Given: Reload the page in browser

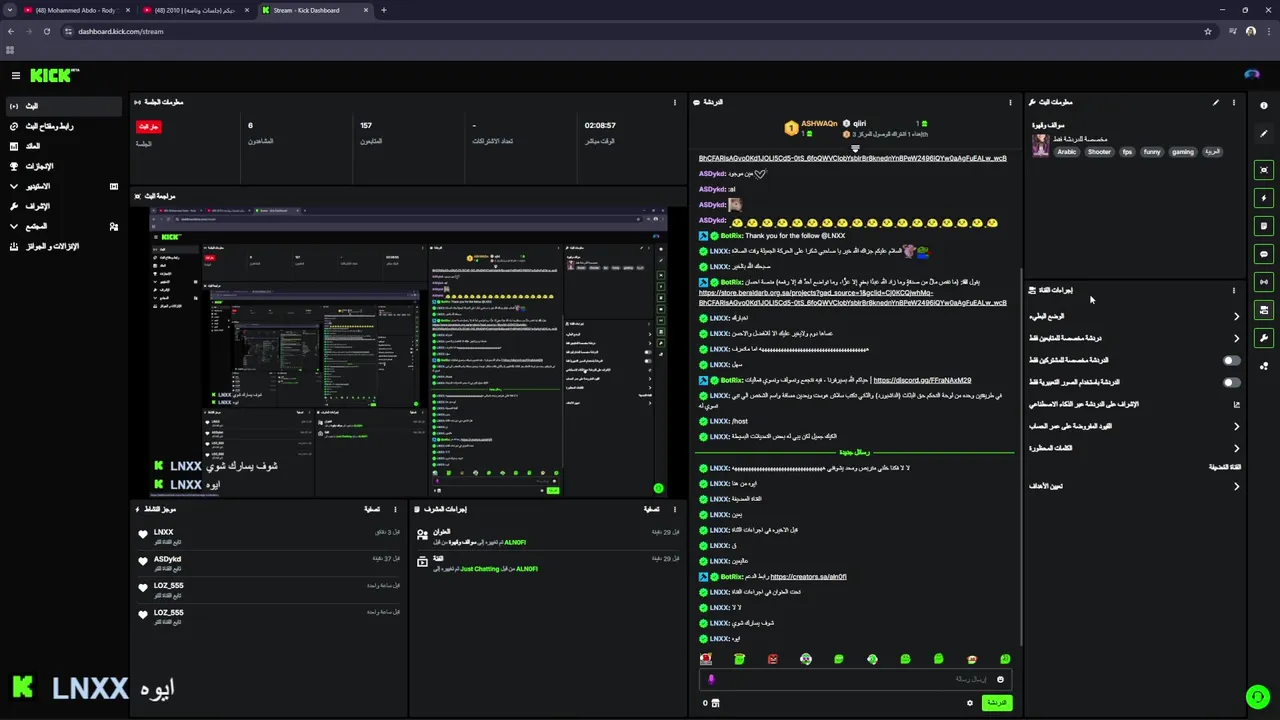Looking at the screenshot, I should pos(47,31).
